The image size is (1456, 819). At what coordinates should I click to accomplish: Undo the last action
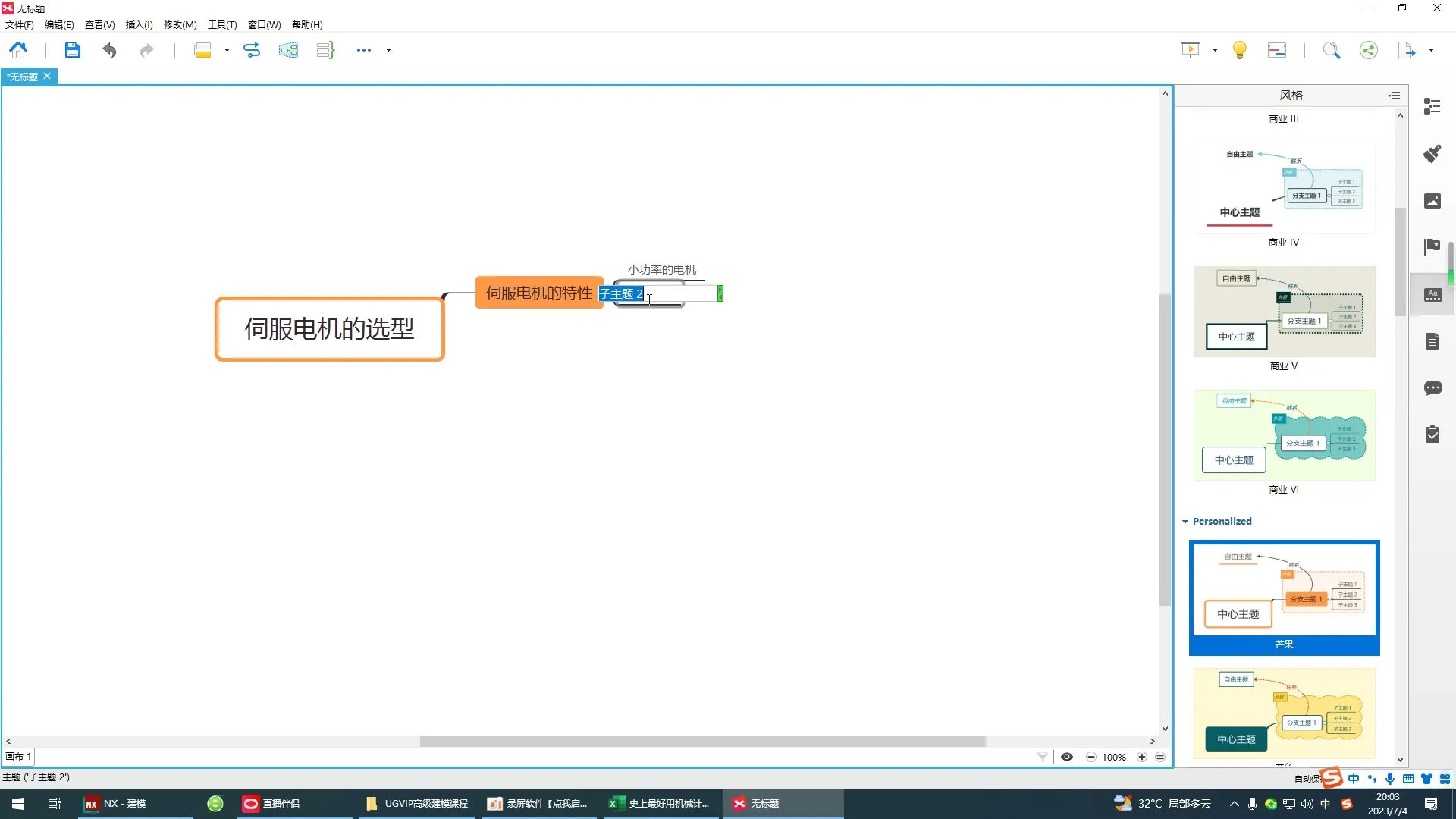[x=109, y=50]
